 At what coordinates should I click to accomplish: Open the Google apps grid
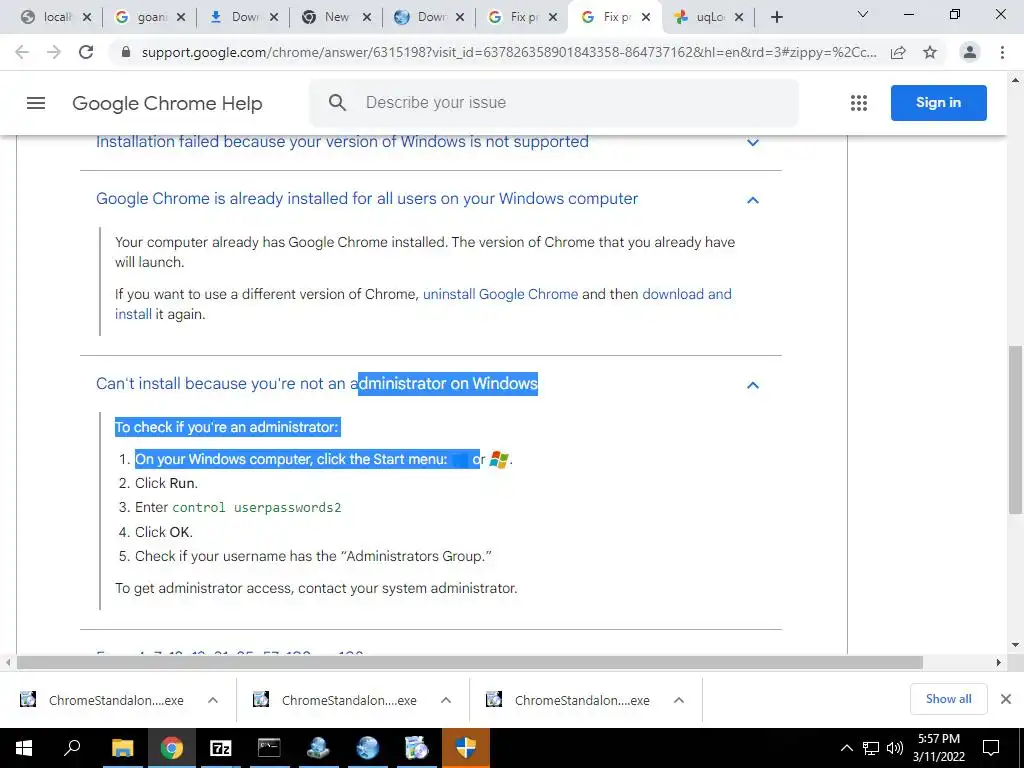pyautogui.click(x=859, y=103)
